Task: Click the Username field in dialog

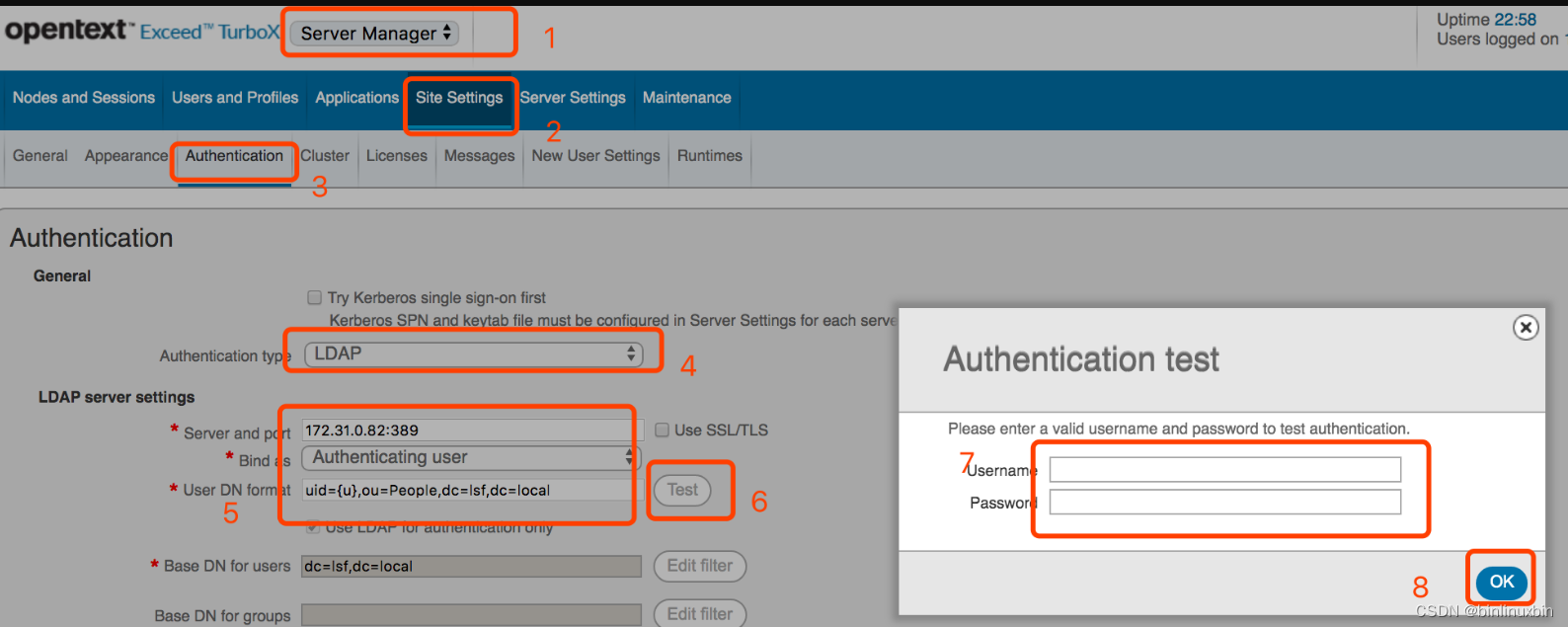Action: tap(1225, 469)
